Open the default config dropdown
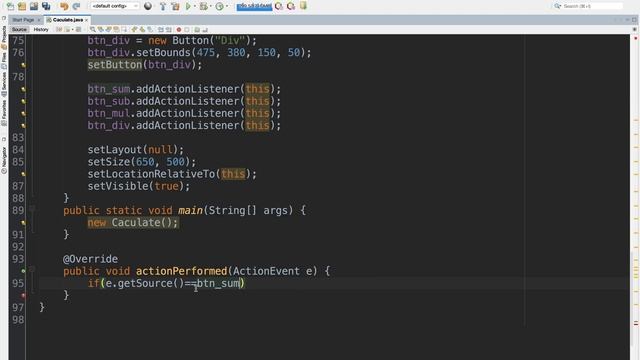 115,6
